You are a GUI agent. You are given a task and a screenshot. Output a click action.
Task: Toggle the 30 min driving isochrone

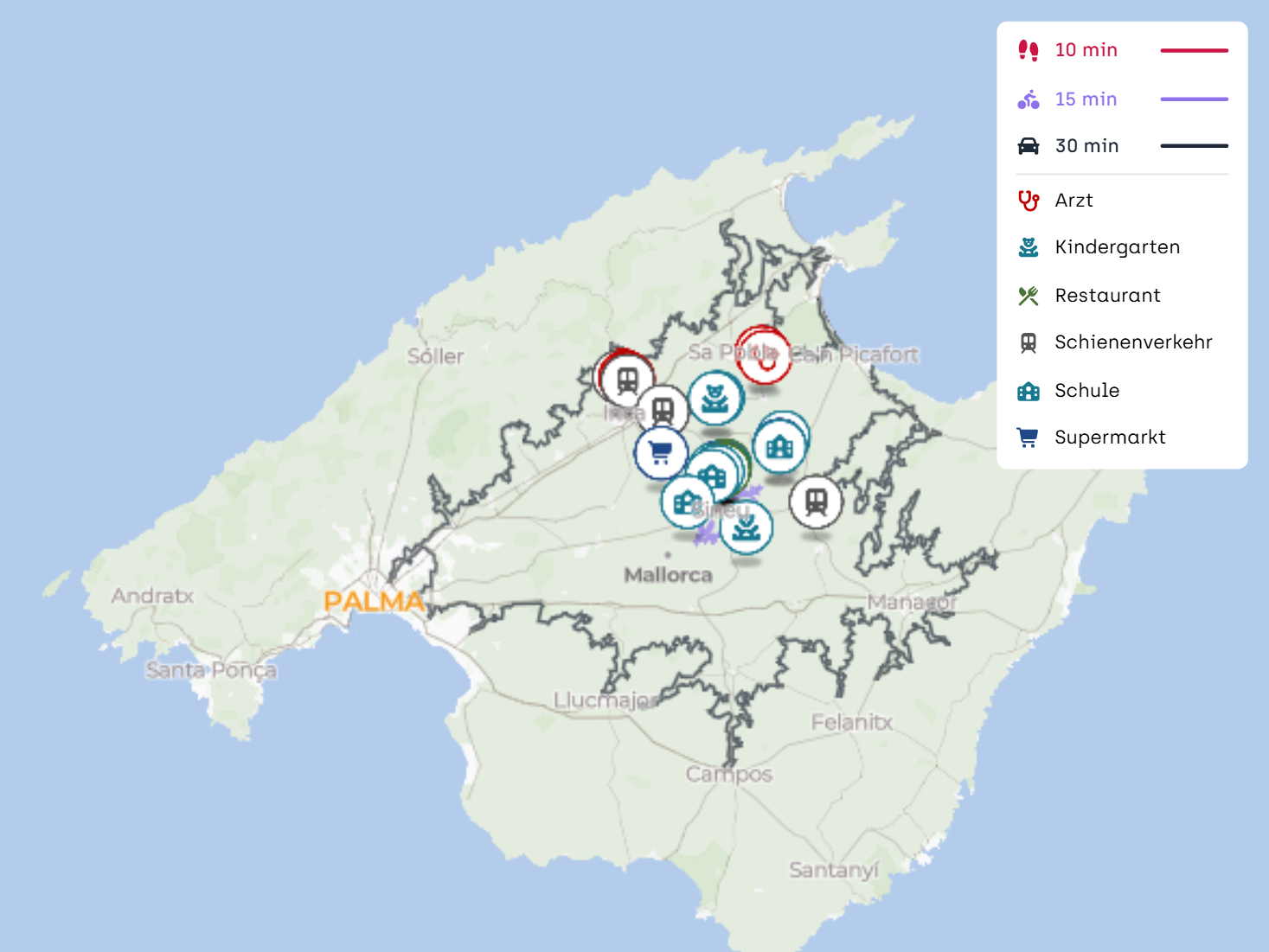[x=1086, y=146]
